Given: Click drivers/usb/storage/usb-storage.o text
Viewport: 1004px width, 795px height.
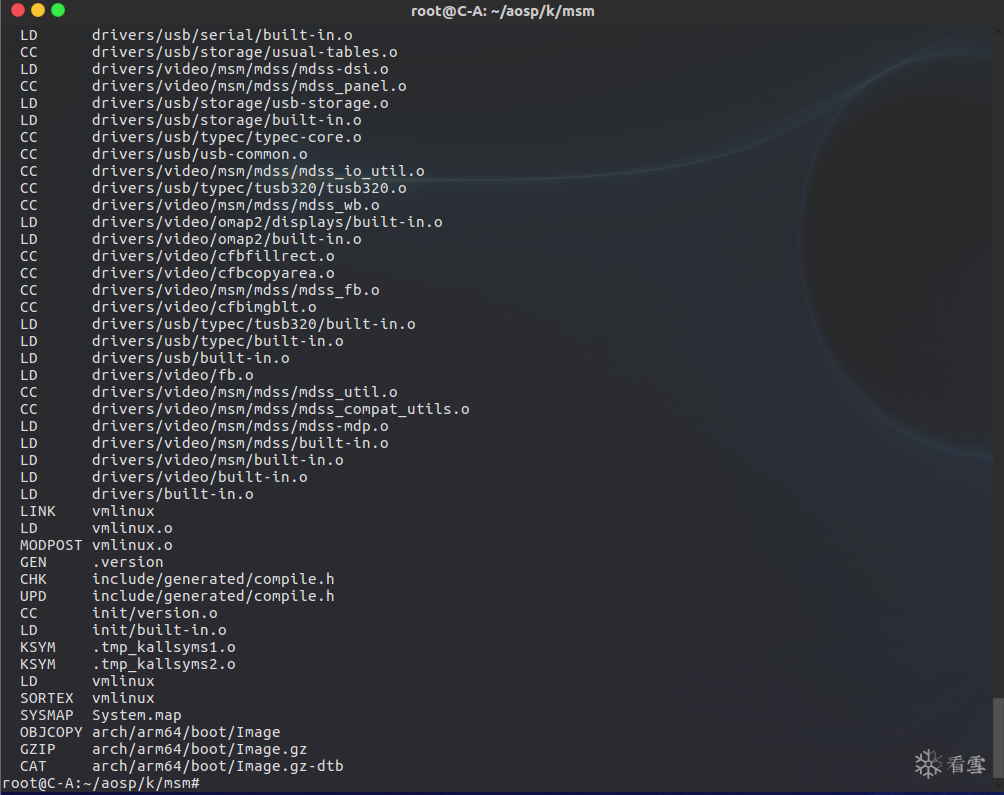Looking at the screenshot, I should [x=240, y=103].
